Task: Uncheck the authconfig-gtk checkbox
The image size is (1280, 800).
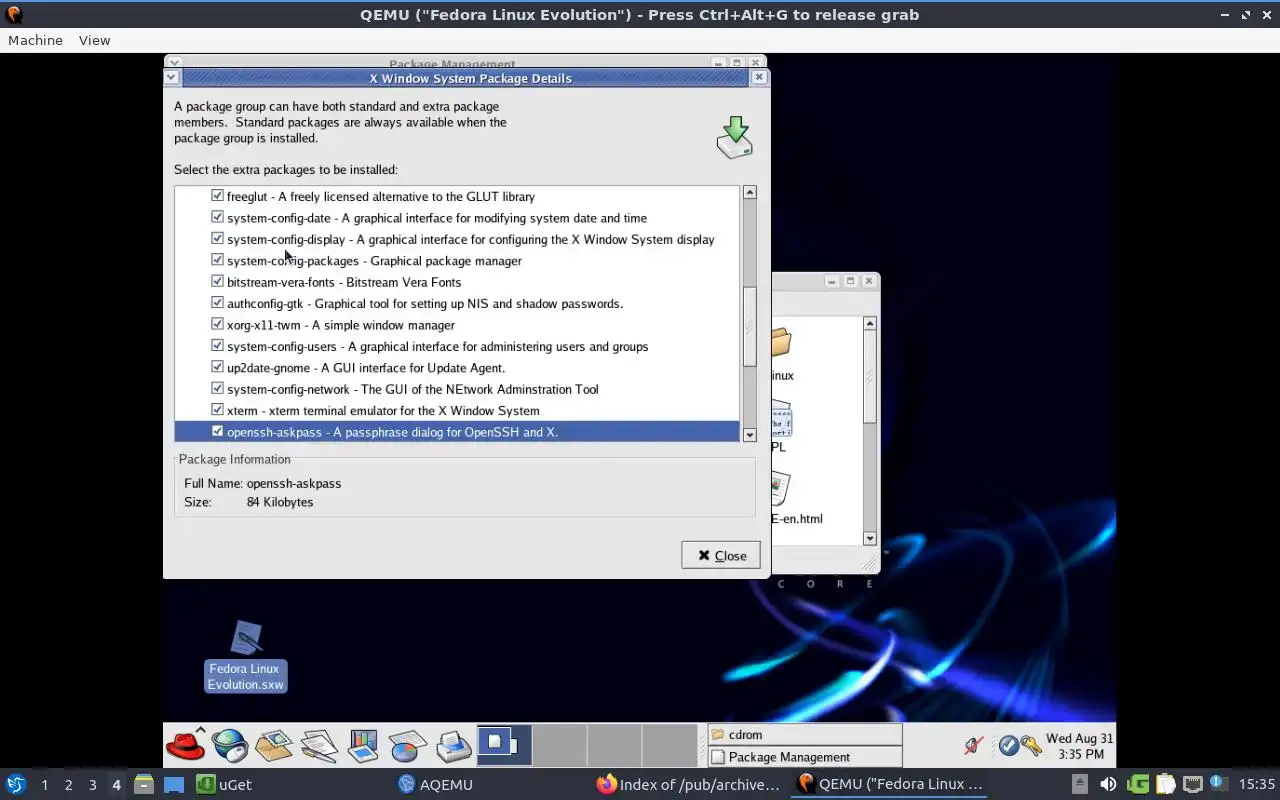Action: point(217,303)
